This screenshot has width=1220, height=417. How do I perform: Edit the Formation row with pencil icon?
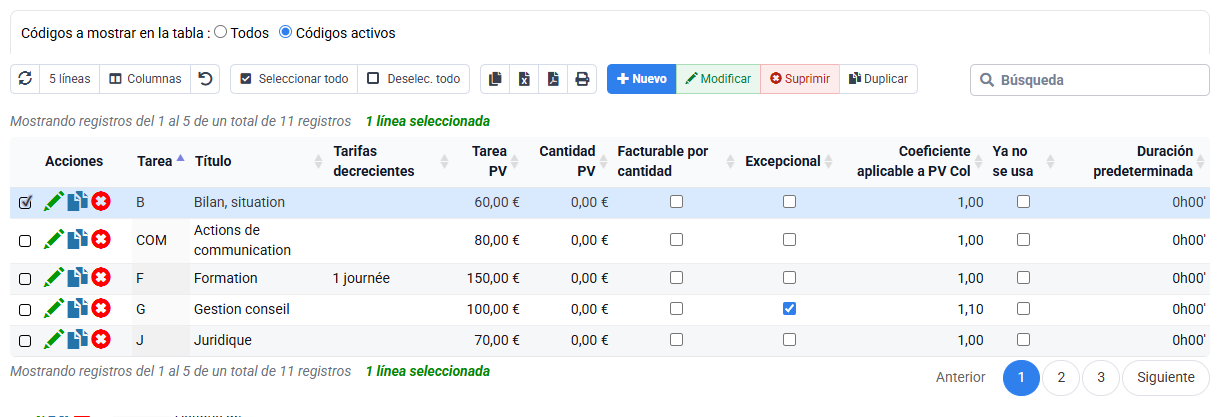click(x=54, y=278)
